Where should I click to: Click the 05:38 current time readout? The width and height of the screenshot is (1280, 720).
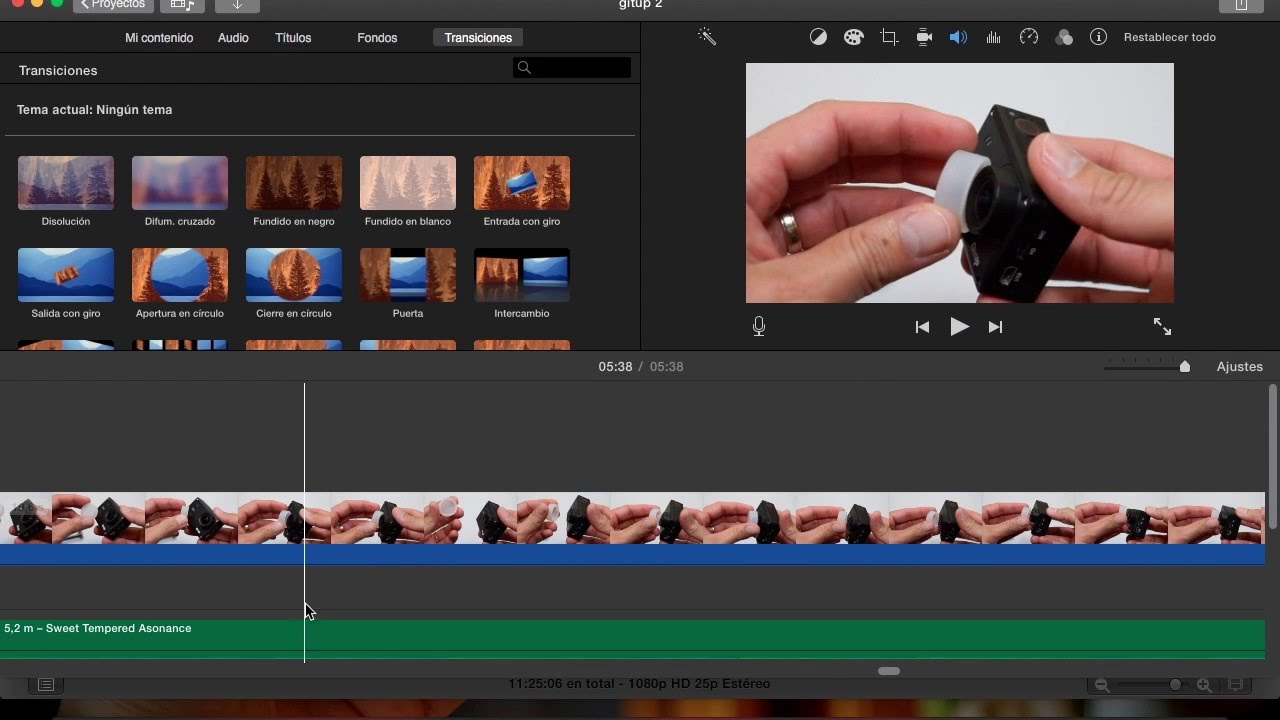pyautogui.click(x=615, y=367)
